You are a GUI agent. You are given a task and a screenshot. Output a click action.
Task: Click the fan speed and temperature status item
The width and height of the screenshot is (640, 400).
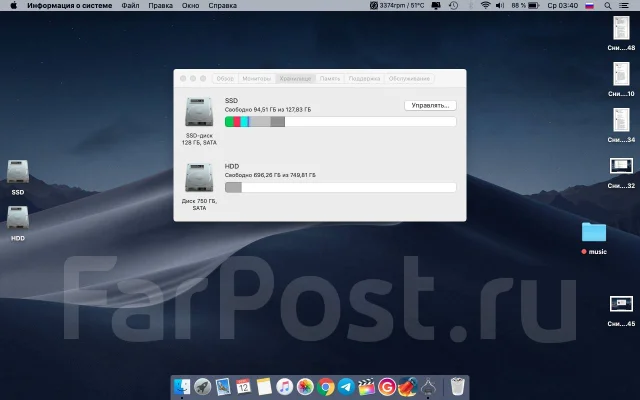coord(397,6)
